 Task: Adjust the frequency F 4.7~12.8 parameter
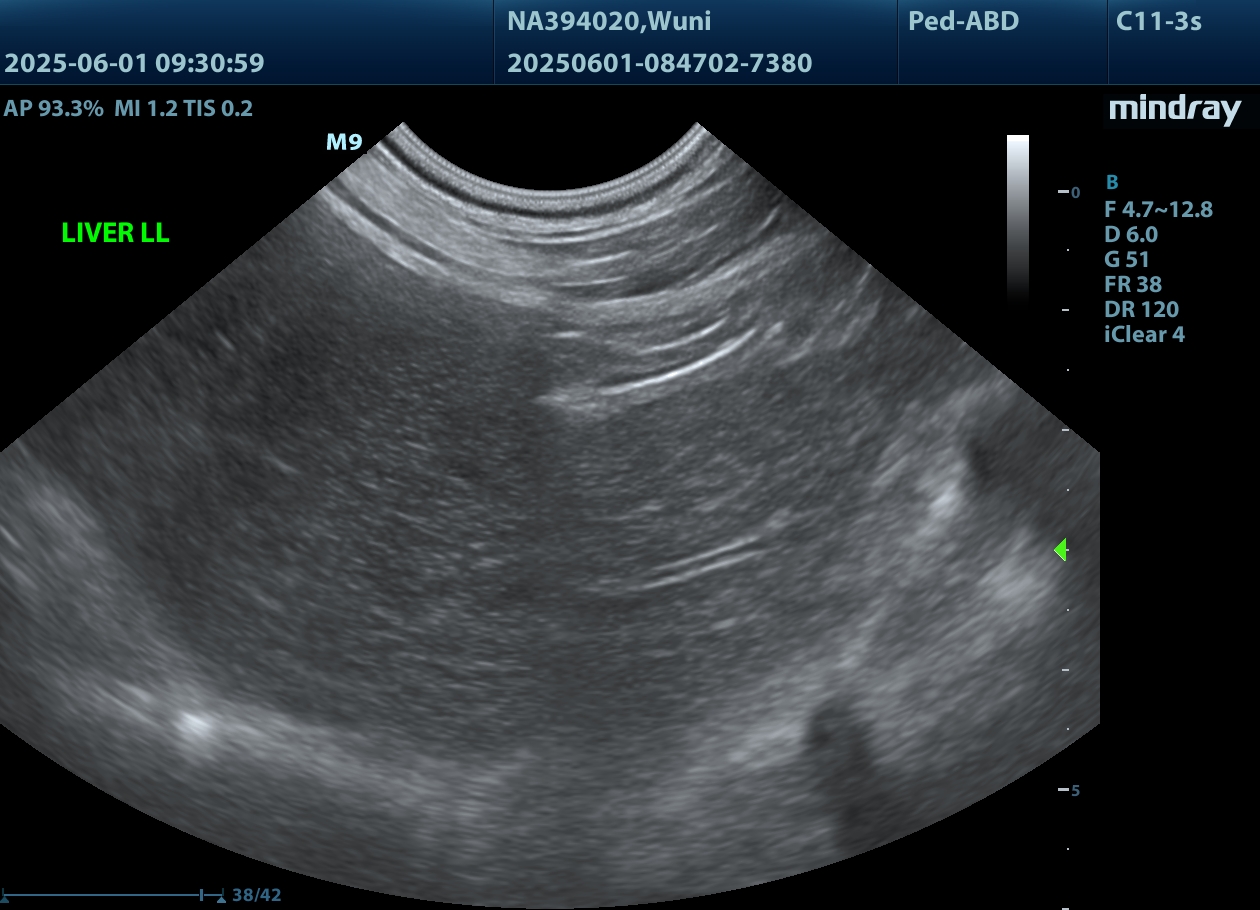tap(1158, 209)
